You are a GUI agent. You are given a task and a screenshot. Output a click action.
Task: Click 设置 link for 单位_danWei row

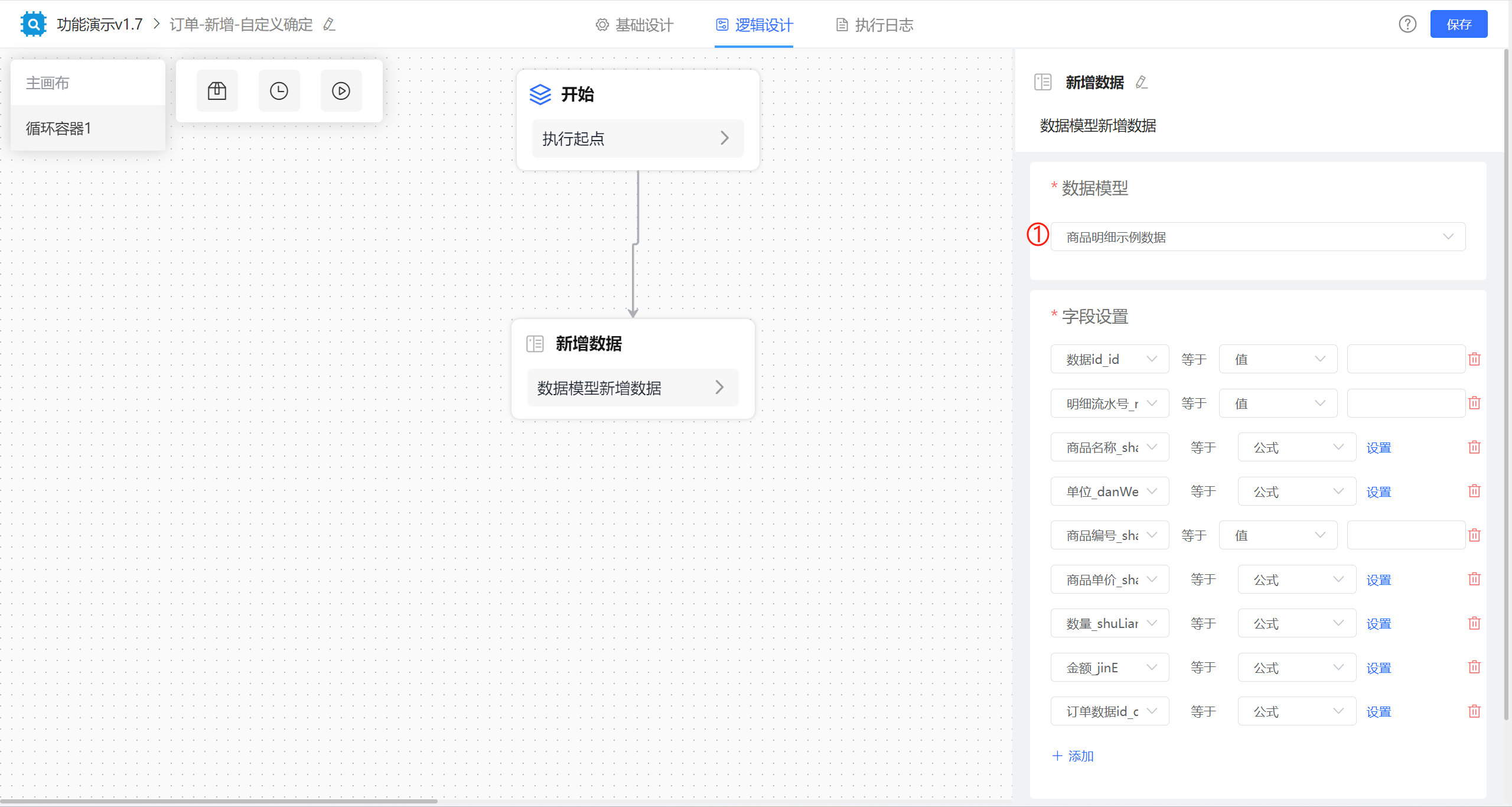tap(1379, 492)
